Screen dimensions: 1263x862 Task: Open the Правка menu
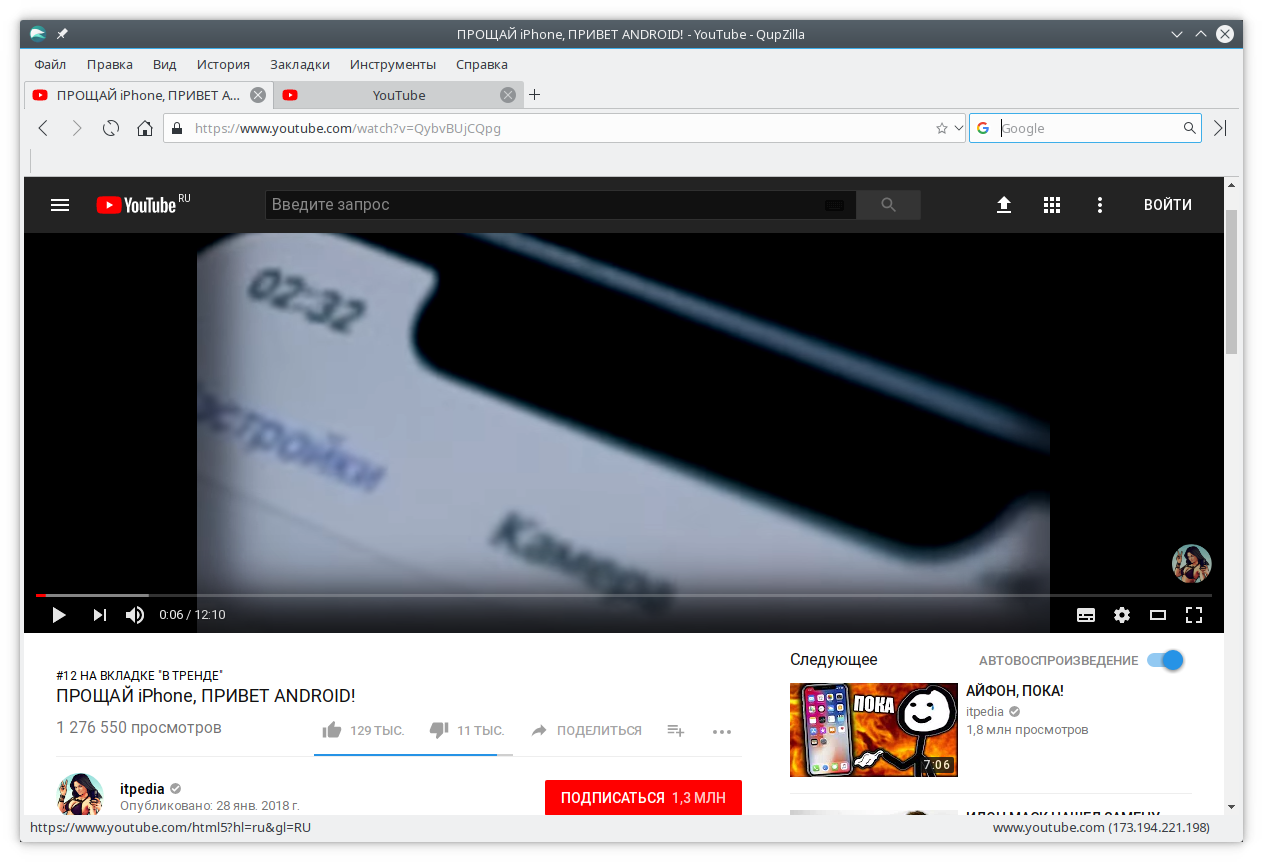[110, 64]
